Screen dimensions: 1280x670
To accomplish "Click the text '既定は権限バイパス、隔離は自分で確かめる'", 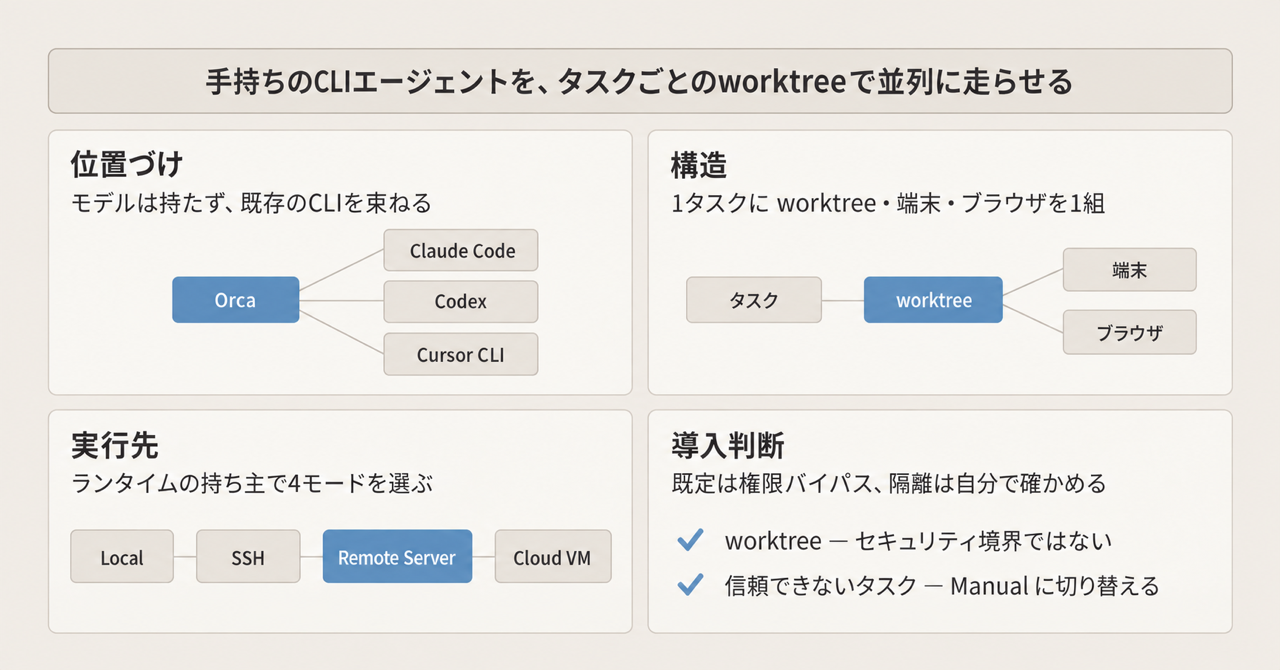I will coord(889,484).
